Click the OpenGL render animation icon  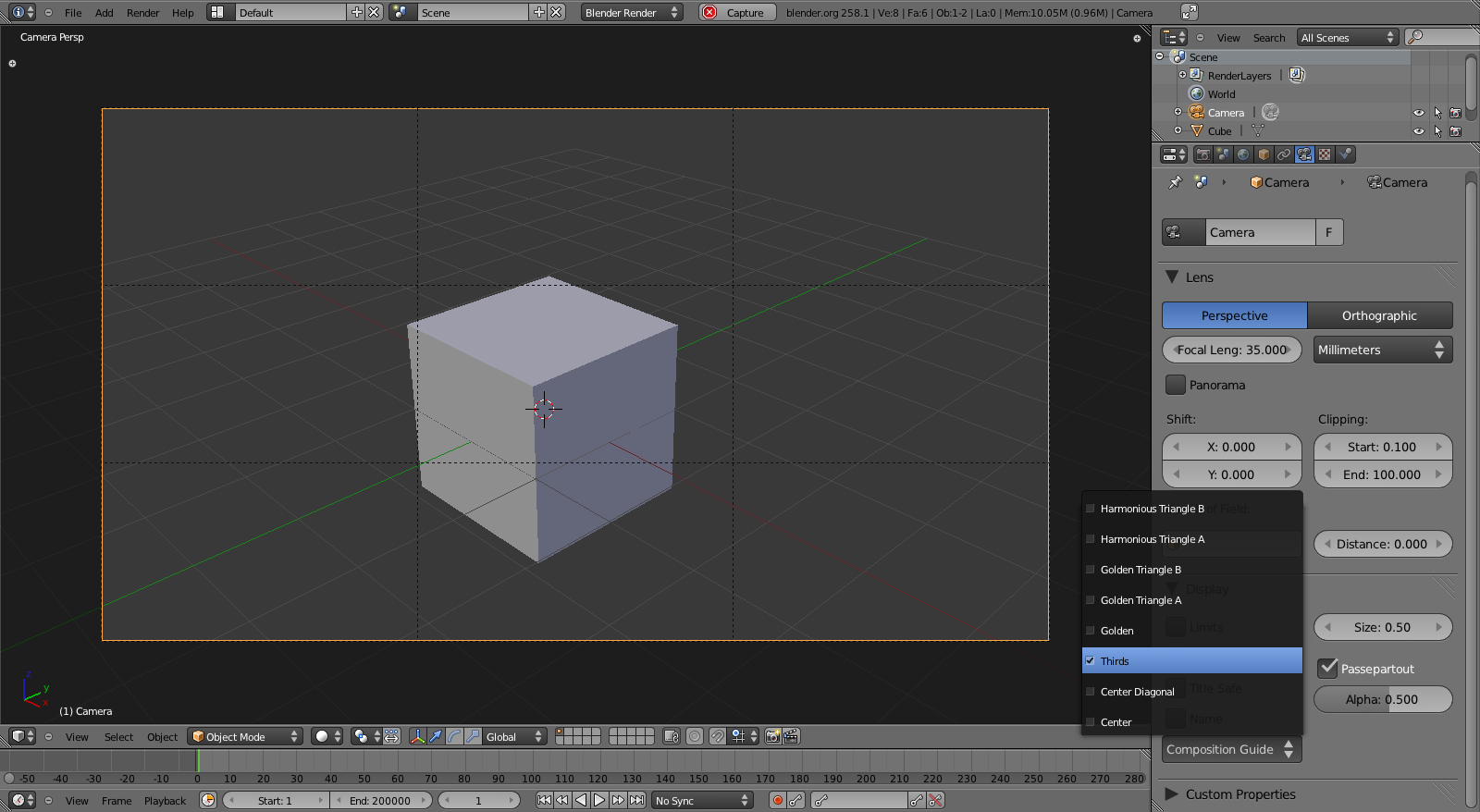(x=791, y=736)
